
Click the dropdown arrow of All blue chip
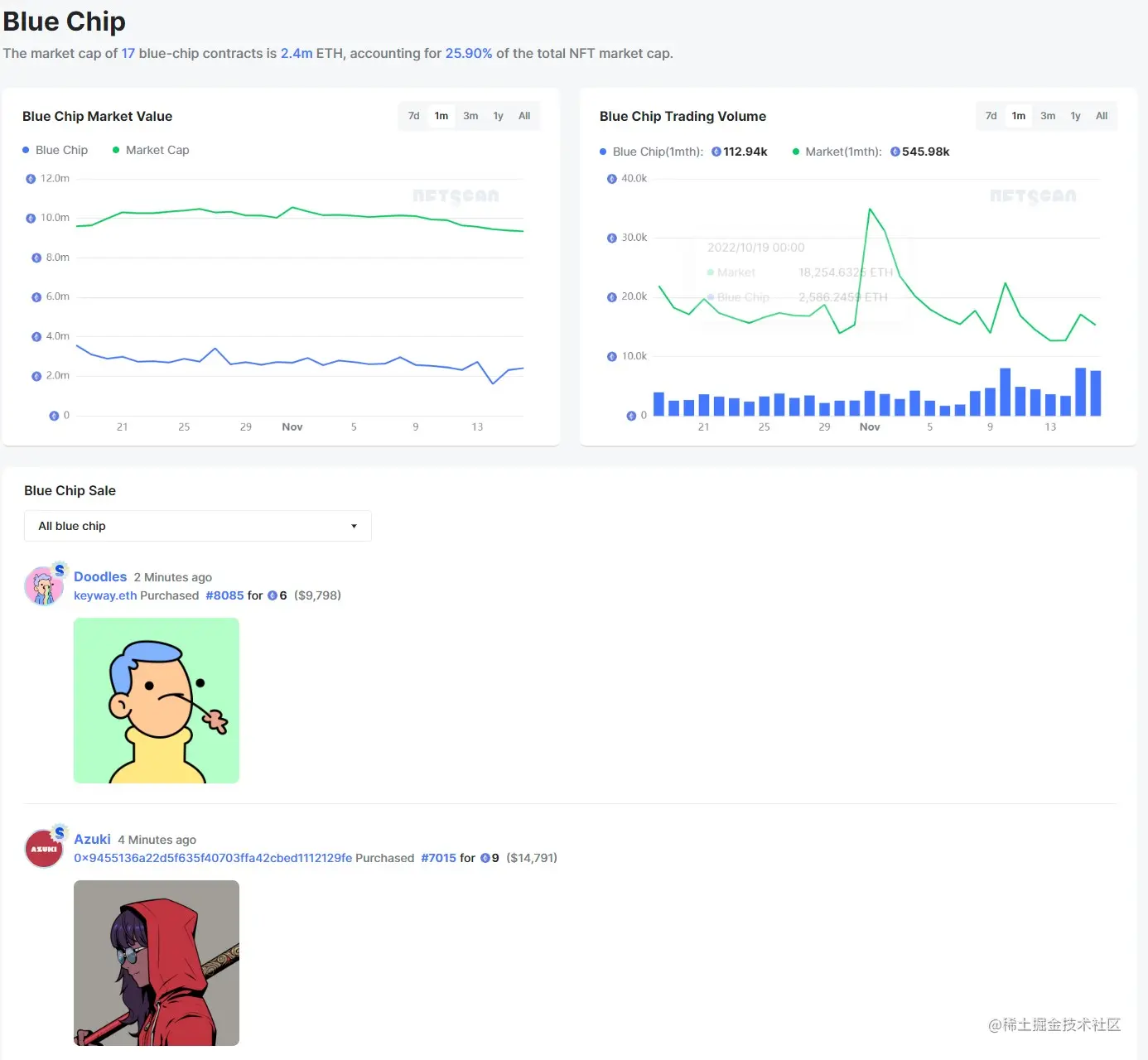coord(354,527)
